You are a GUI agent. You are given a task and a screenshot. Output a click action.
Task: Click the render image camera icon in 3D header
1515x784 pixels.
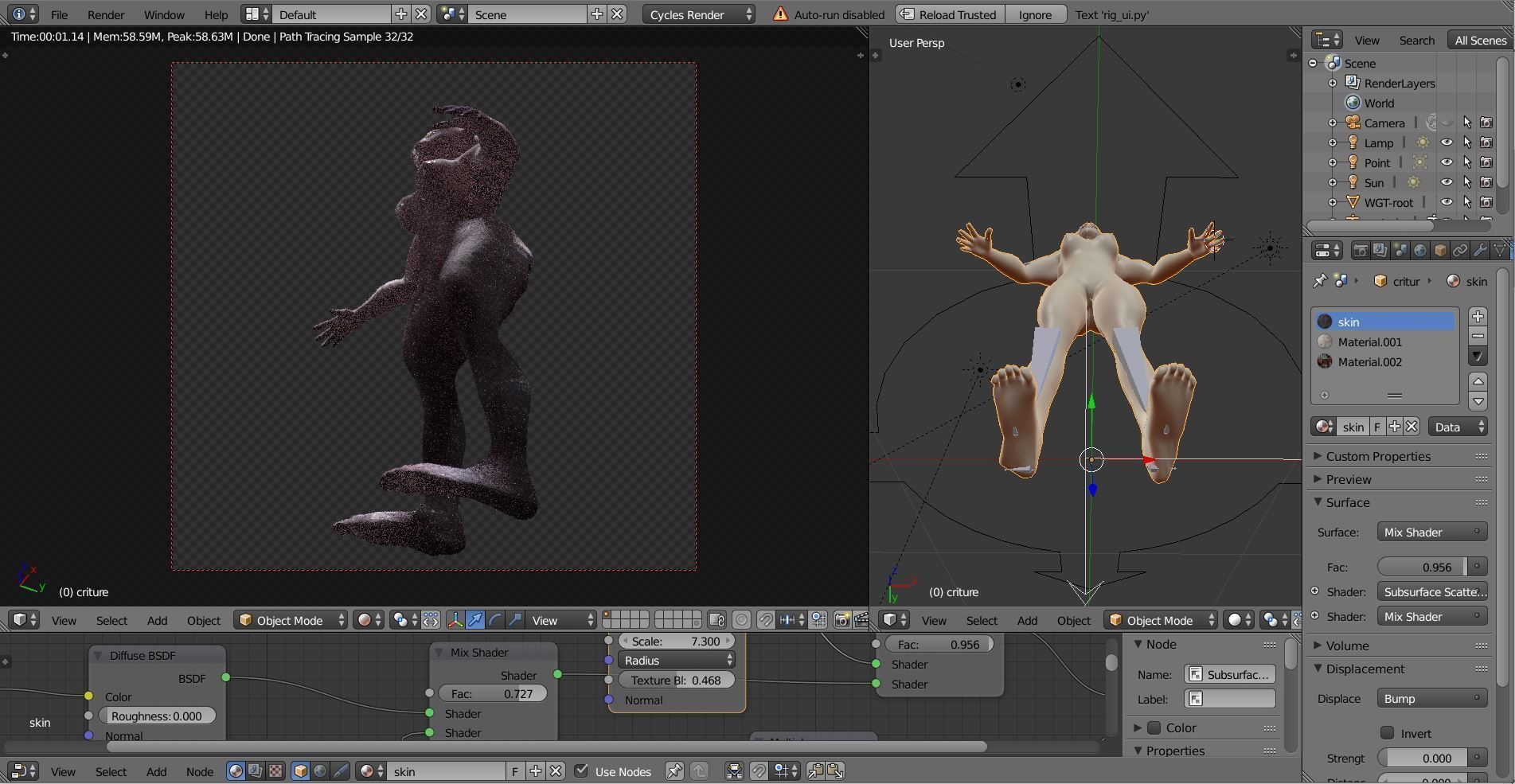click(842, 620)
